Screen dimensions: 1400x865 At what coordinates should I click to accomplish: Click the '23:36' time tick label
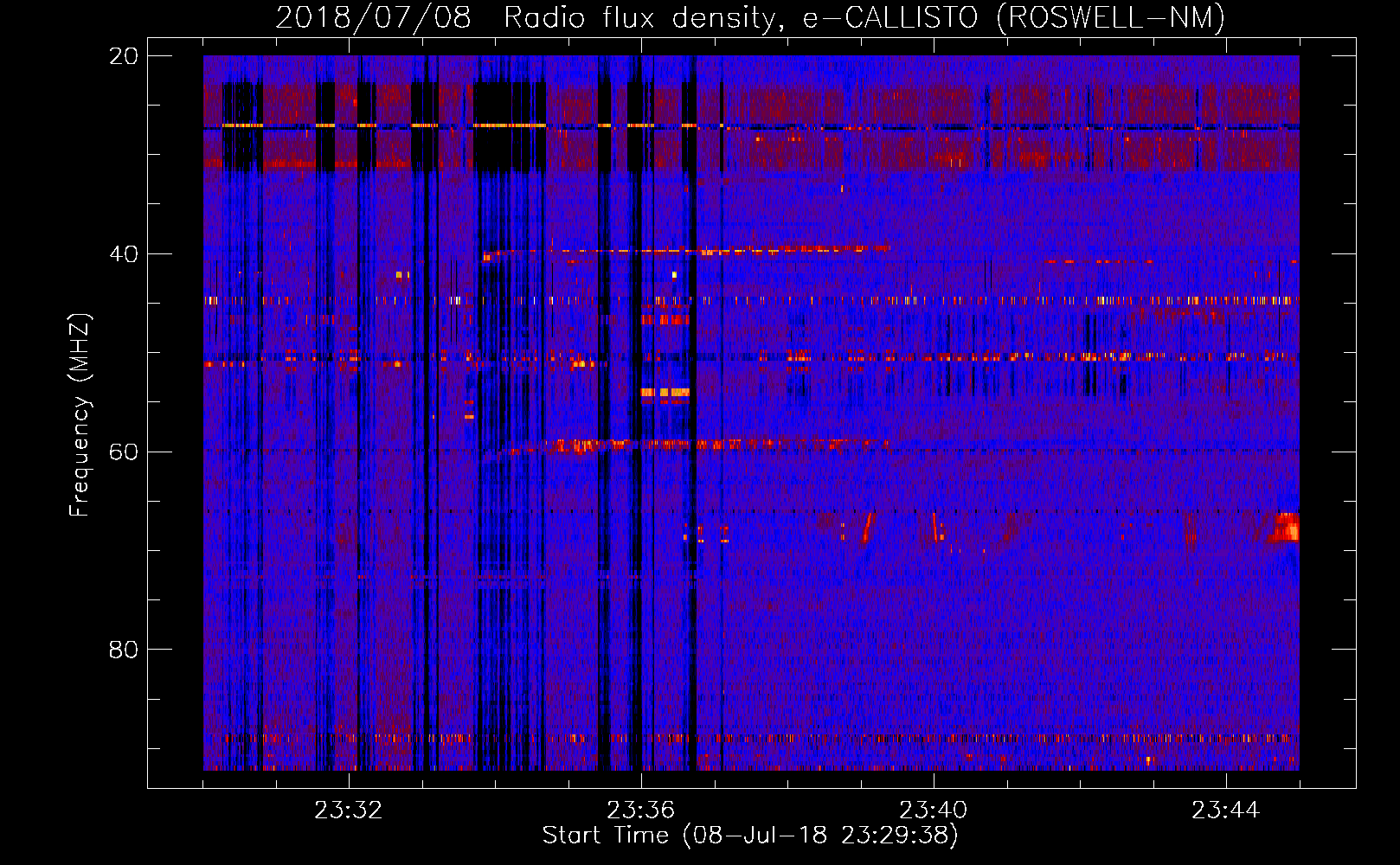[x=640, y=811]
